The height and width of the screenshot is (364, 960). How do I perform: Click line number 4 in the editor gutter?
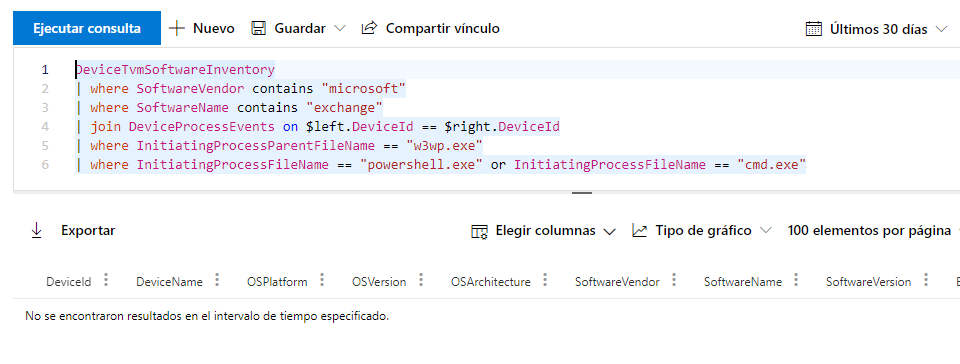(45, 127)
